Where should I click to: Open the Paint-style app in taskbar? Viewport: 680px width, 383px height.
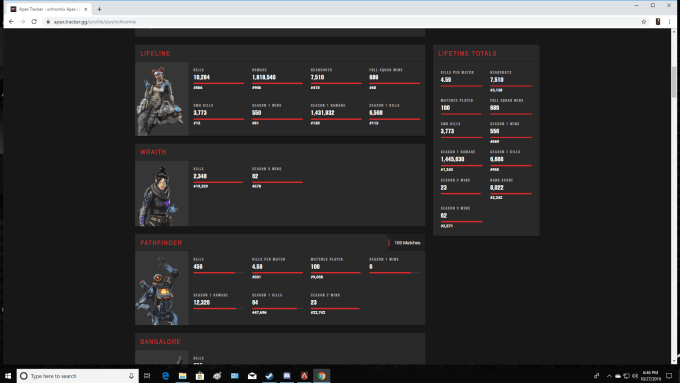pyautogui.click(x=217, y=376)
